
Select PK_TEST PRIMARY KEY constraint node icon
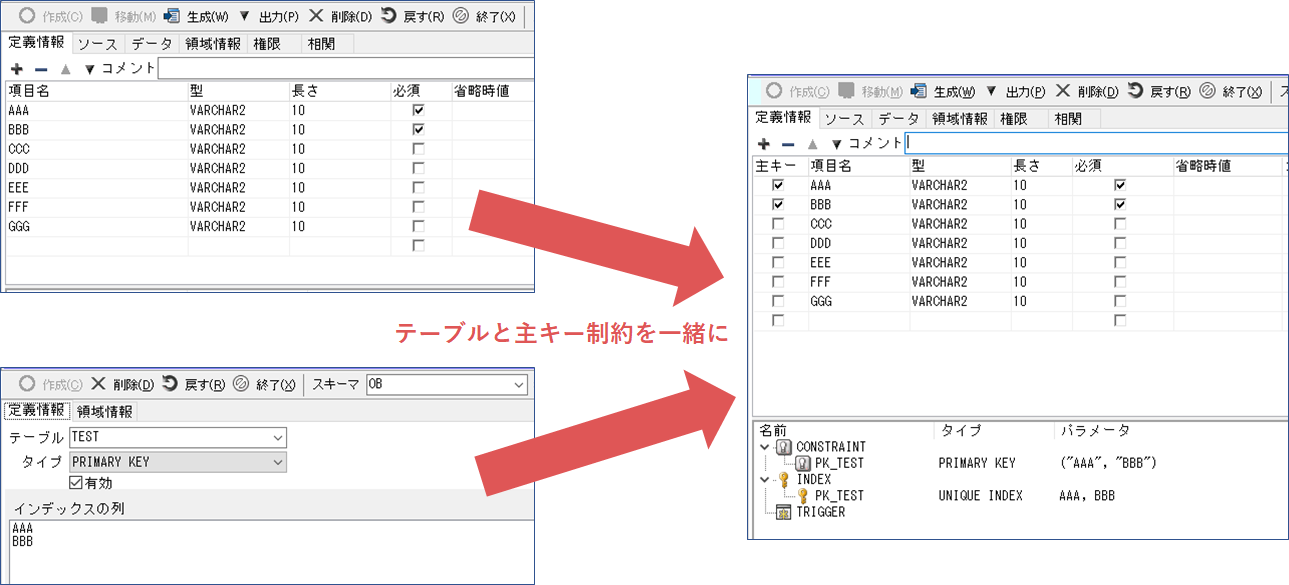tap(802, 463)
